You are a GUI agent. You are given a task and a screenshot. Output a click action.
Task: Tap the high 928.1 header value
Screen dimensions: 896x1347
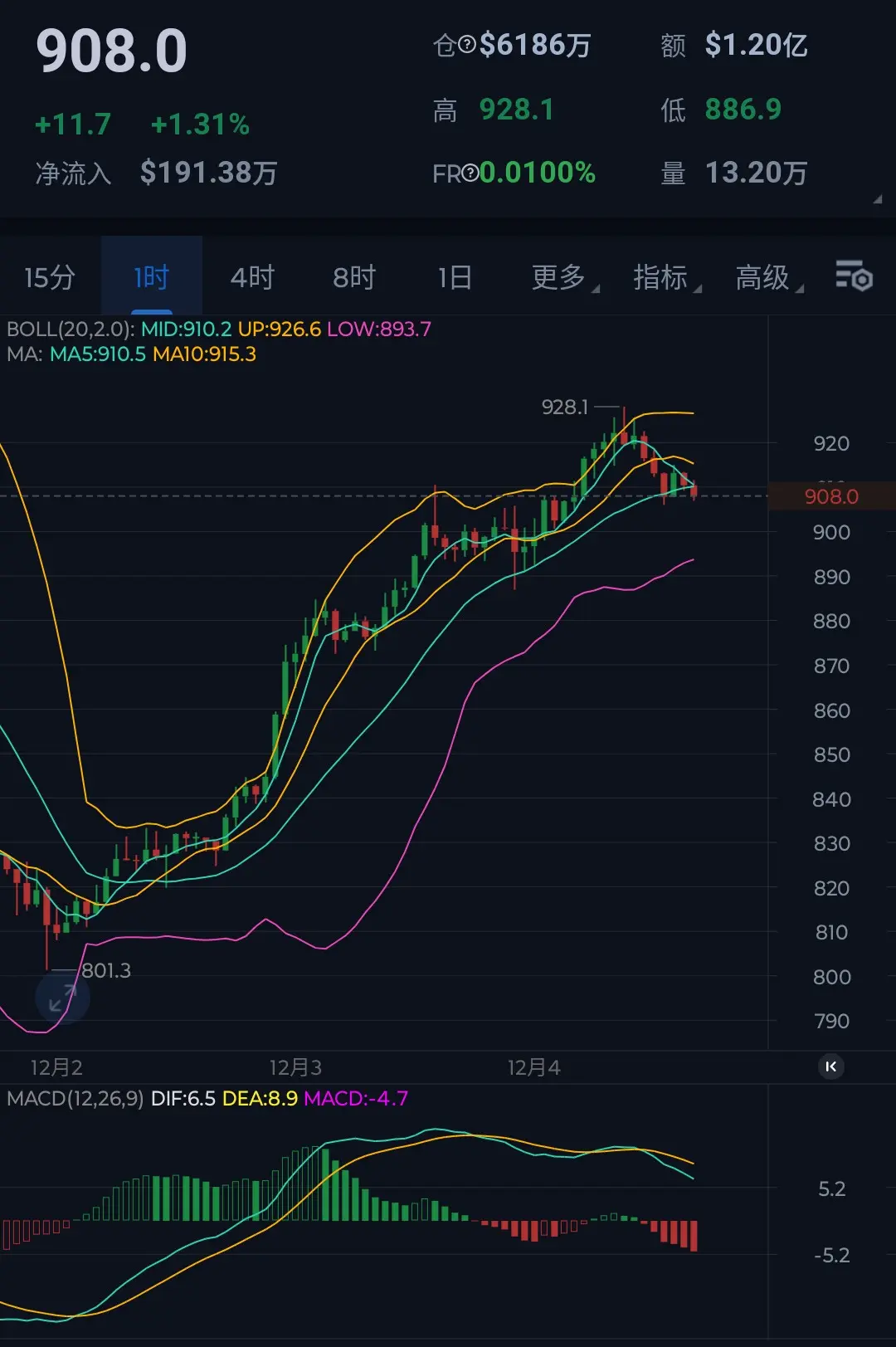click(517, 110)
